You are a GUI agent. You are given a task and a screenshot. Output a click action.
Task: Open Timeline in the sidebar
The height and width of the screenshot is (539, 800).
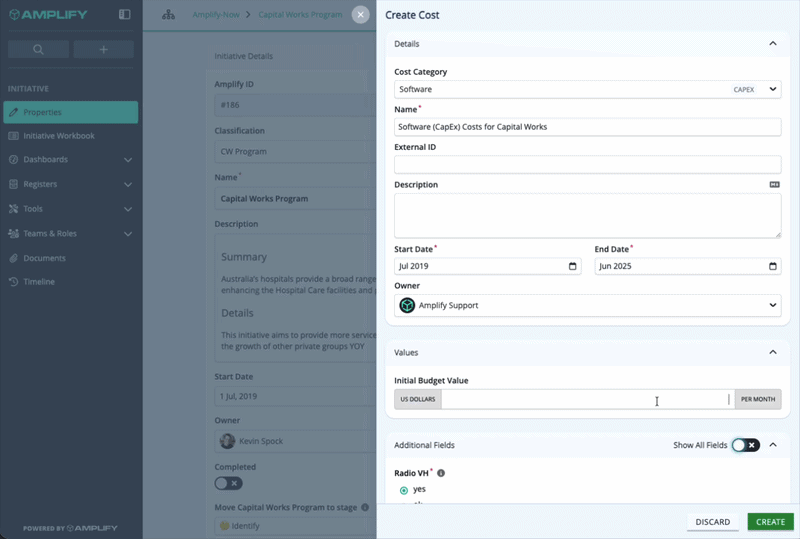(x=70, y=282)
